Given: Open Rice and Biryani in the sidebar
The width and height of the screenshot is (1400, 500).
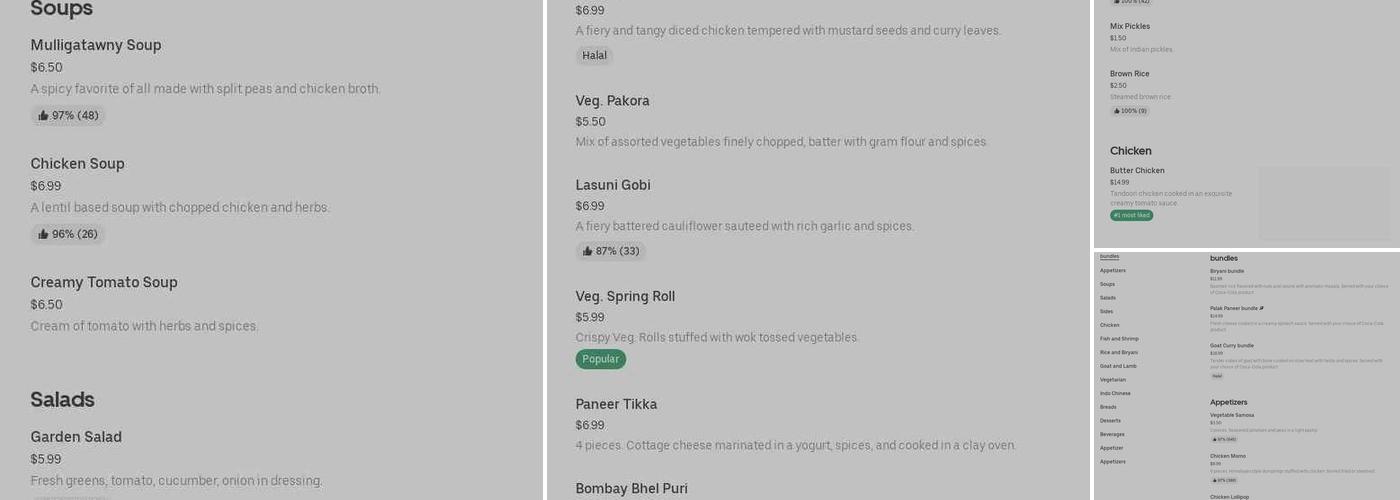Looking at the screenshot, I should click(1119, 352).
